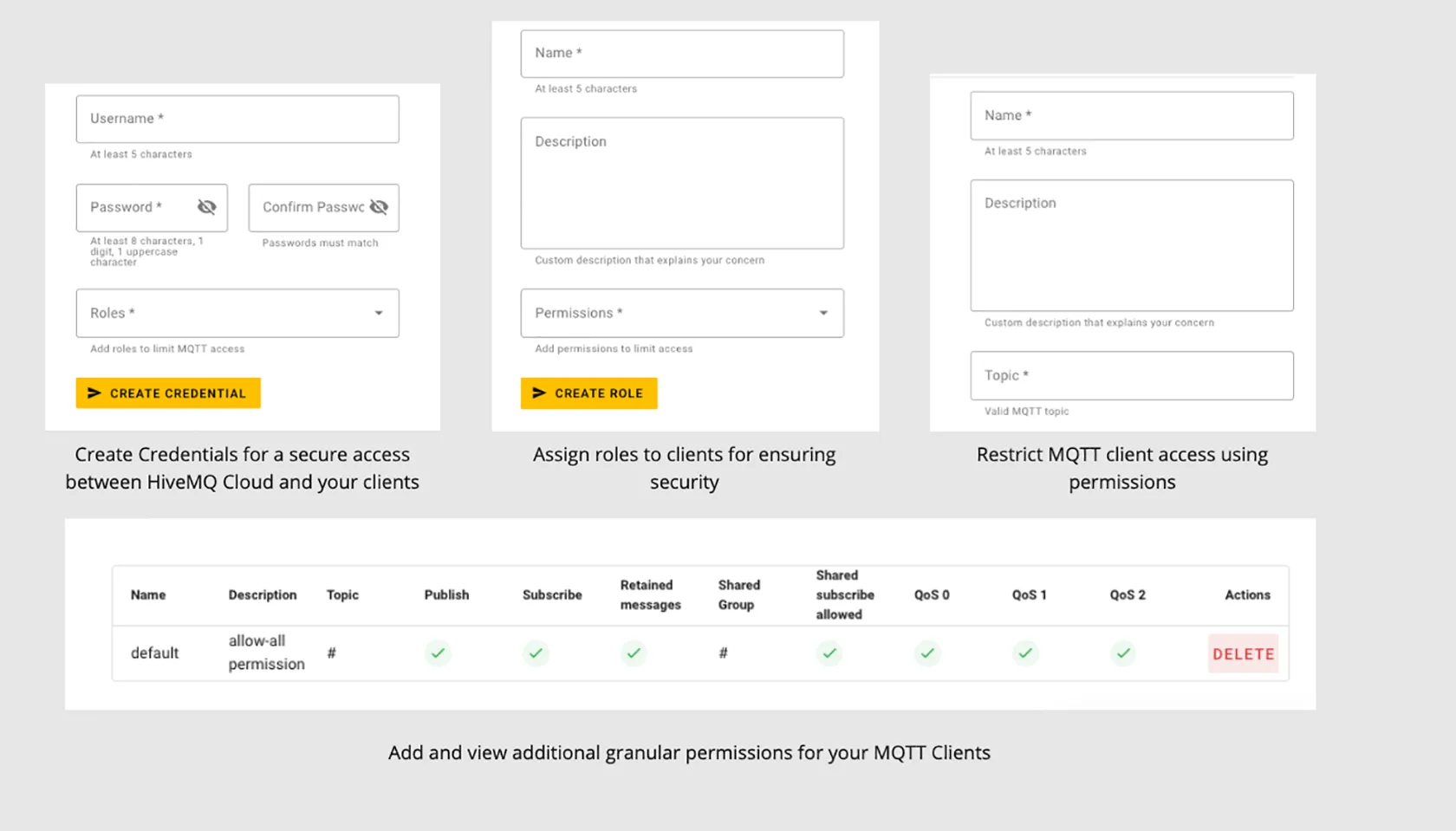Viewport: 1456px width, 831px height.
Task: Toggle Confirm Password visibility eye icon
Action: 379,207
